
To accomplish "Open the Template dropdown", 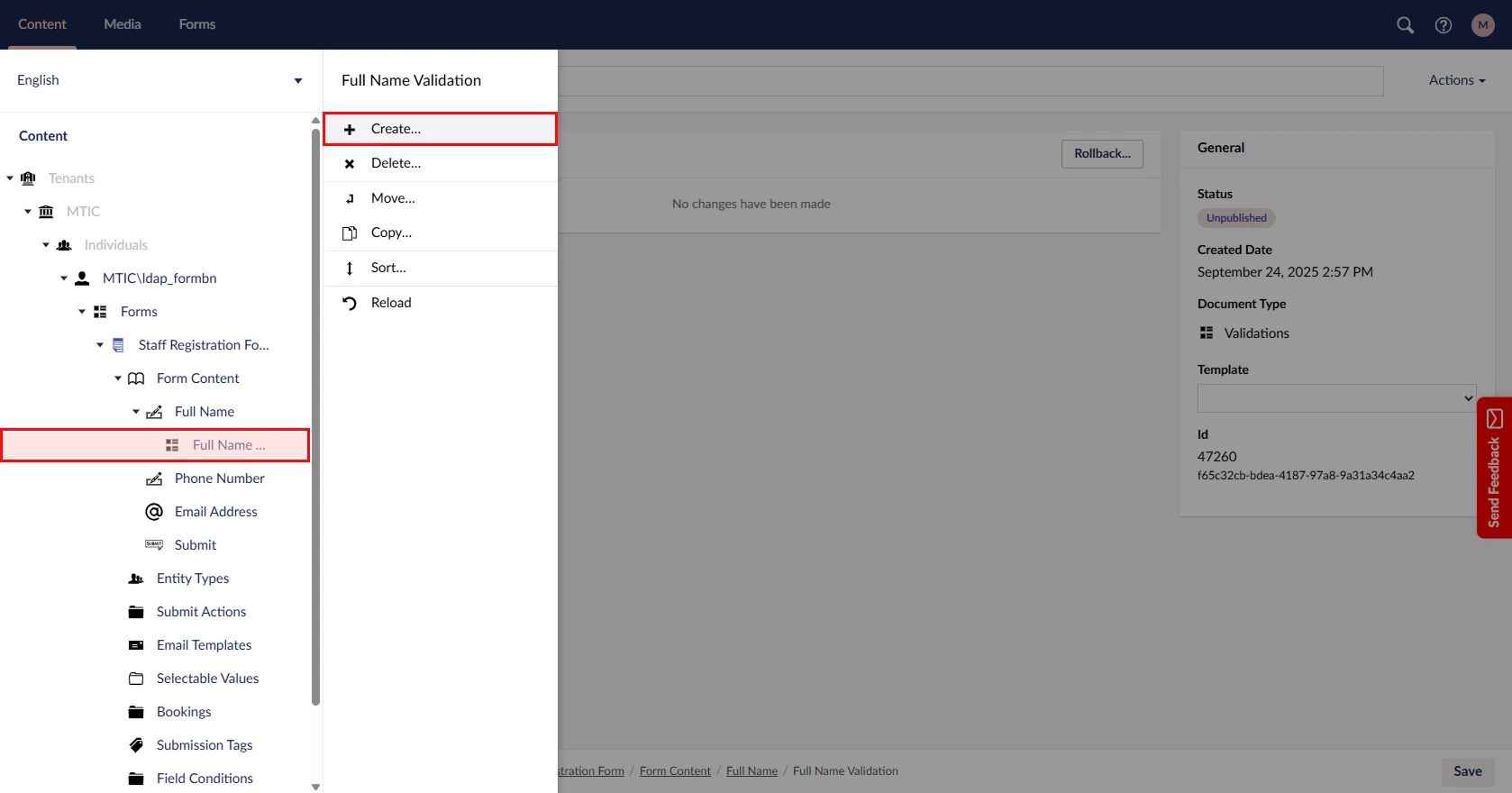I will [x=1335, y=398].
